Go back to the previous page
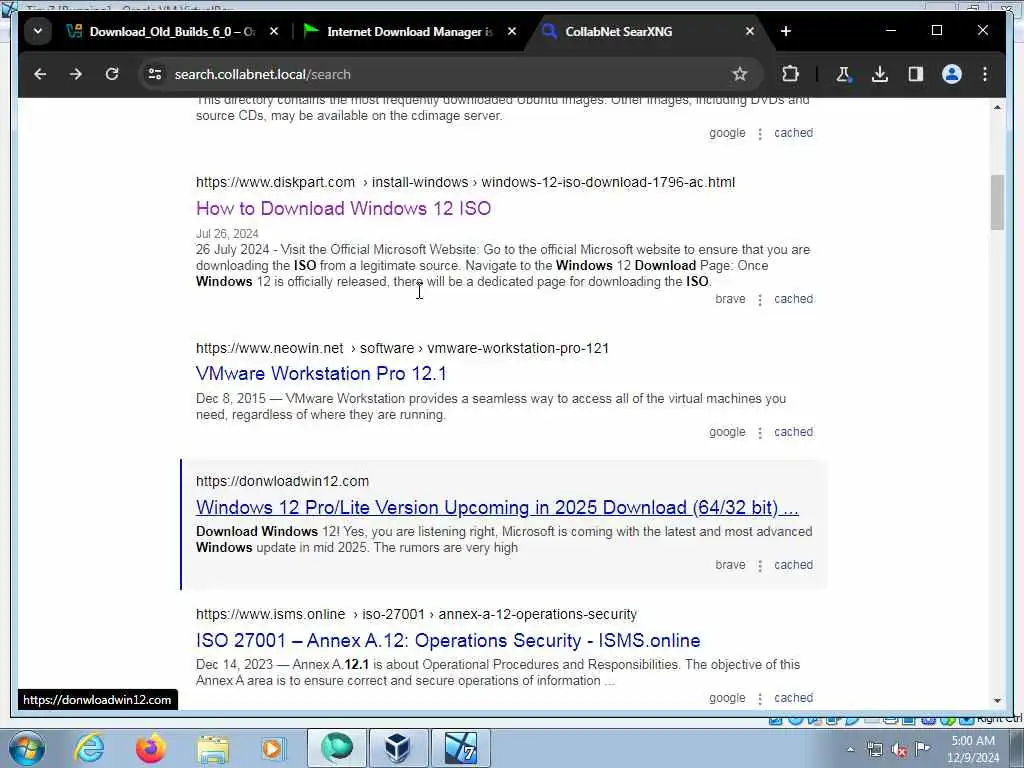The width and height of the screenshot is (1024, 768). click(x=40, y=74)
